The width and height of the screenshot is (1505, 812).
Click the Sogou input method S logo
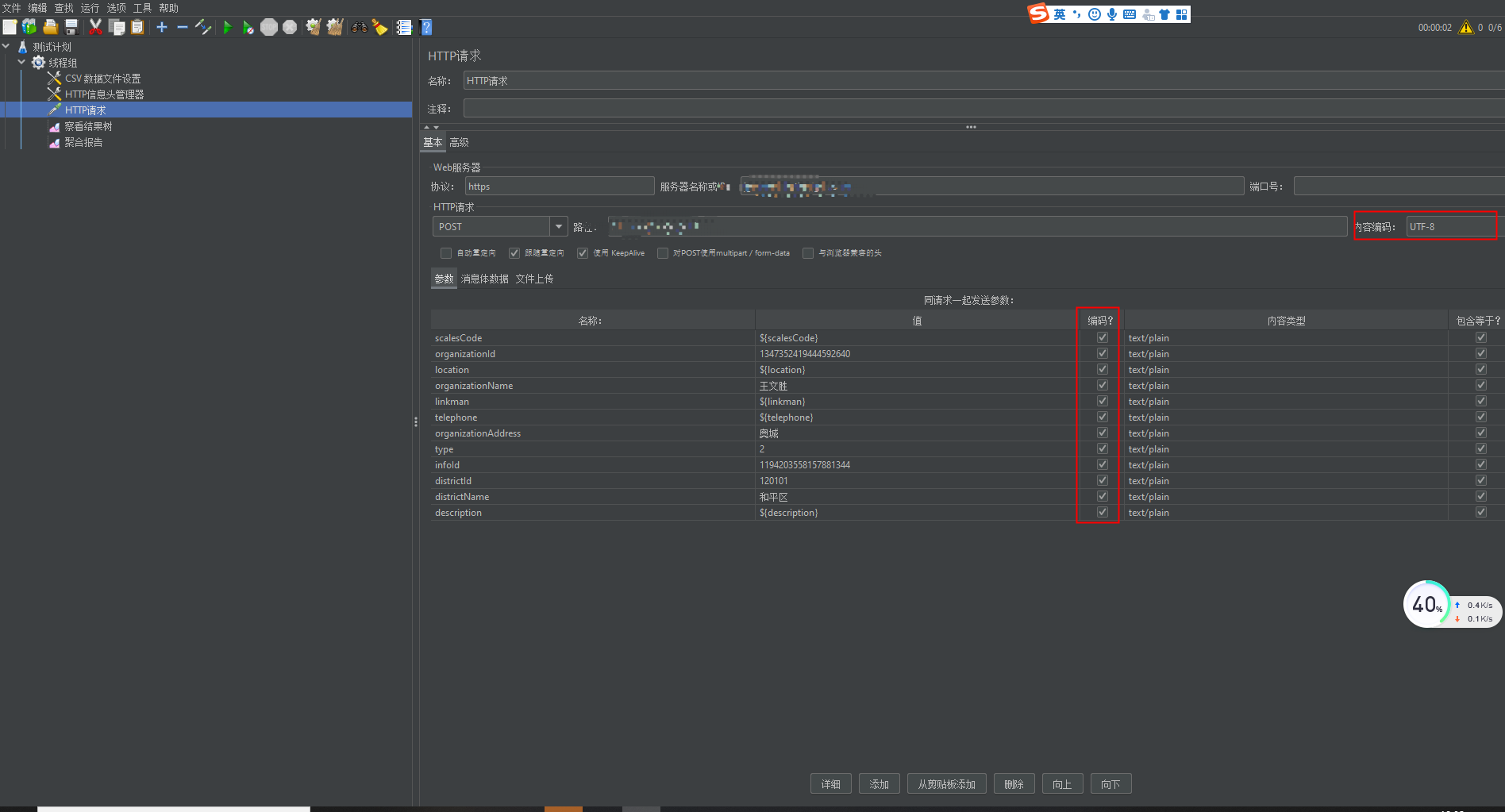(x=1038, y=13)
